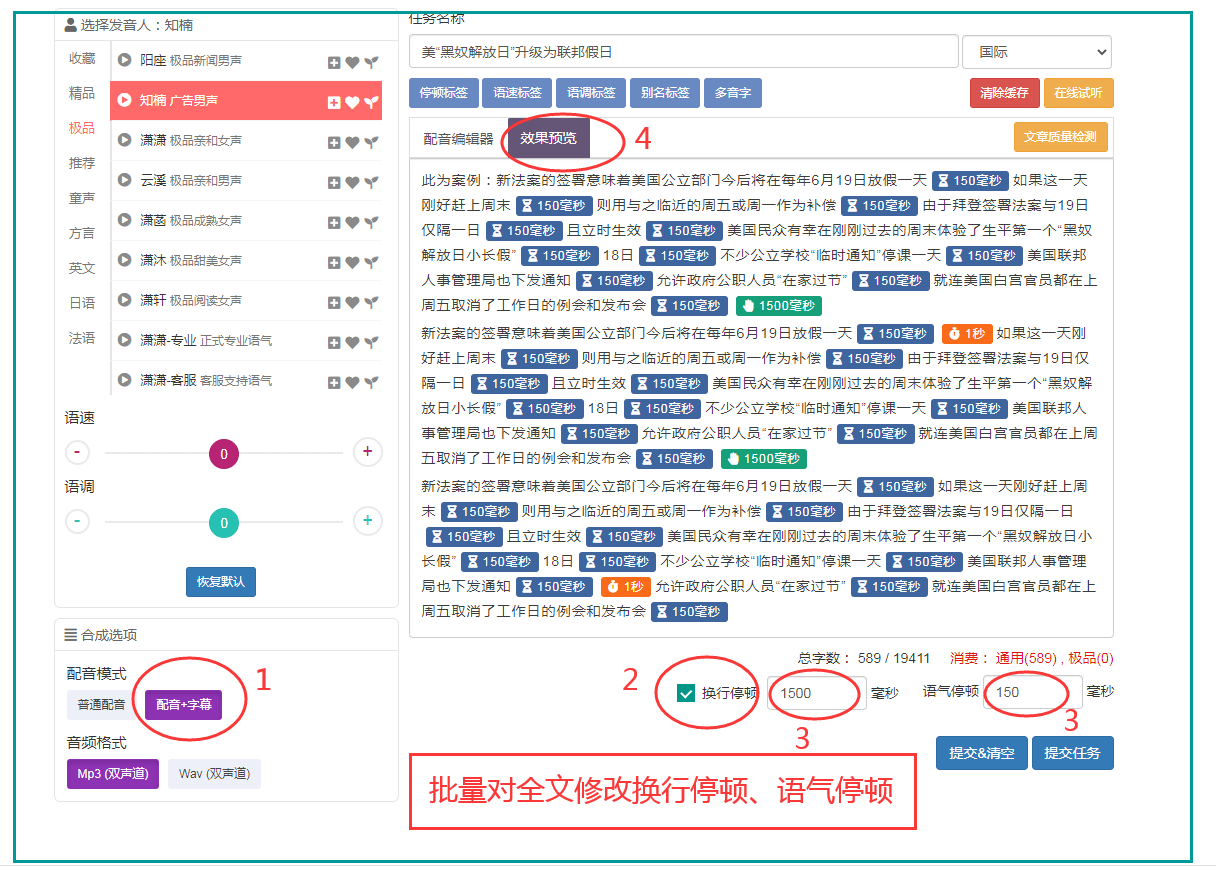Select the 童声 voice category
Image resolution: width=1216 pixels, height=875 pixels.
click(82, 198)
